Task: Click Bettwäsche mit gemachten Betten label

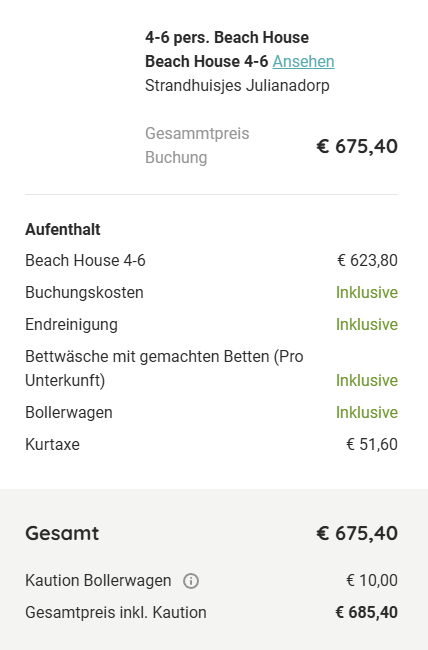Action: [164, 369]
